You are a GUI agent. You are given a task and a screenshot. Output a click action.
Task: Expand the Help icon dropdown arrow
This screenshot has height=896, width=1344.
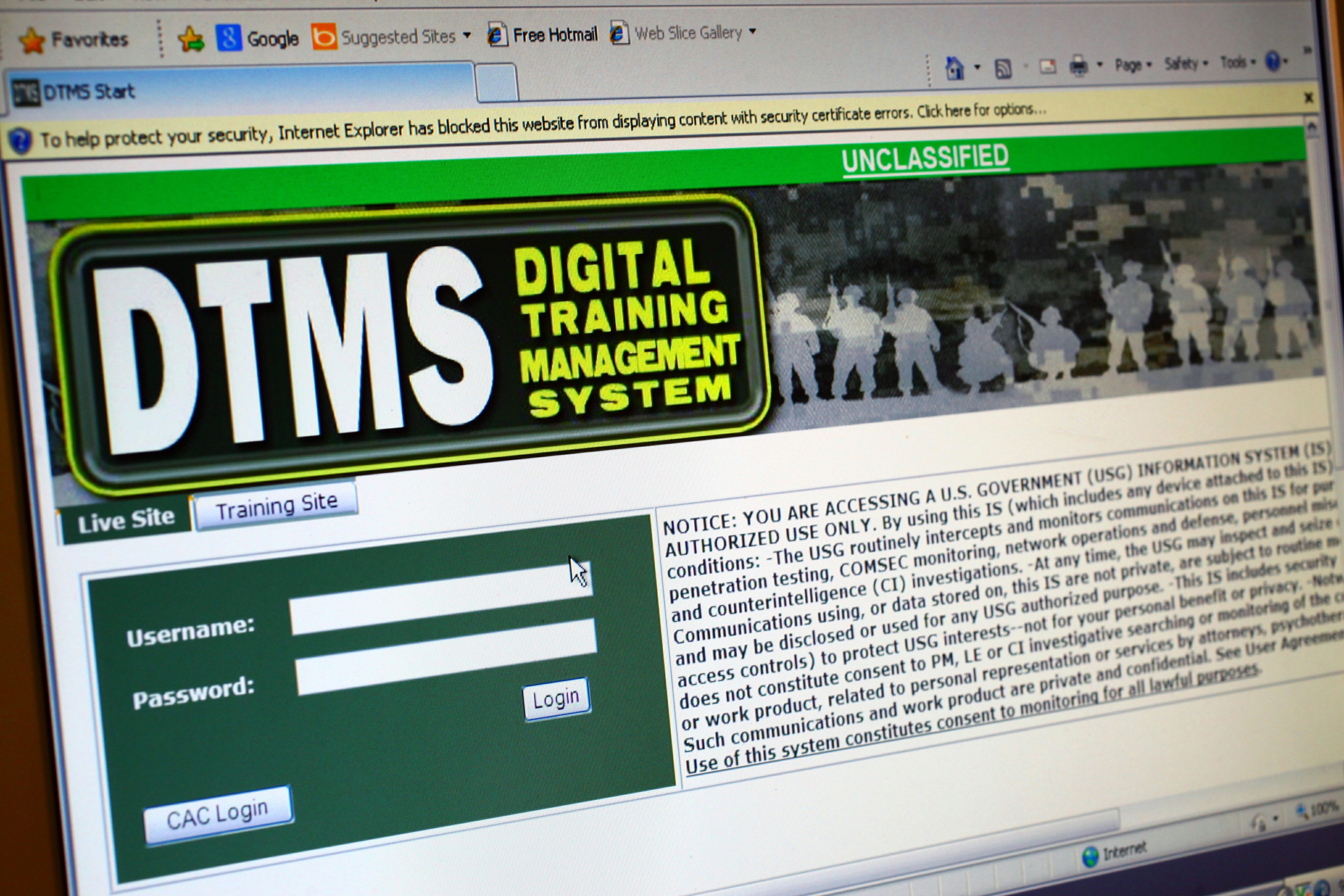point(1285,61)
